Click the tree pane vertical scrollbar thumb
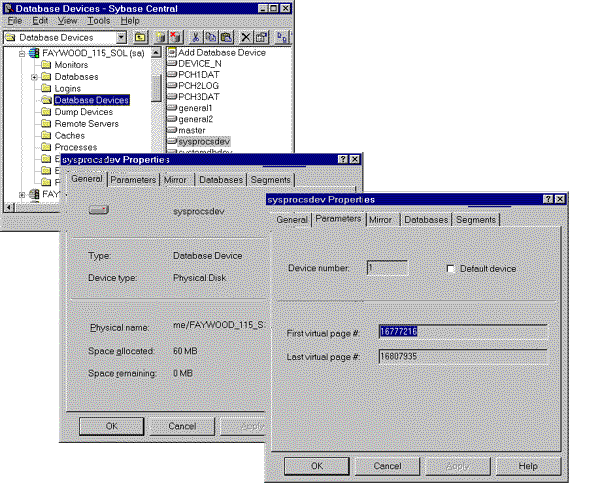This screenshot has width=600, height=490. coord(156,87)
